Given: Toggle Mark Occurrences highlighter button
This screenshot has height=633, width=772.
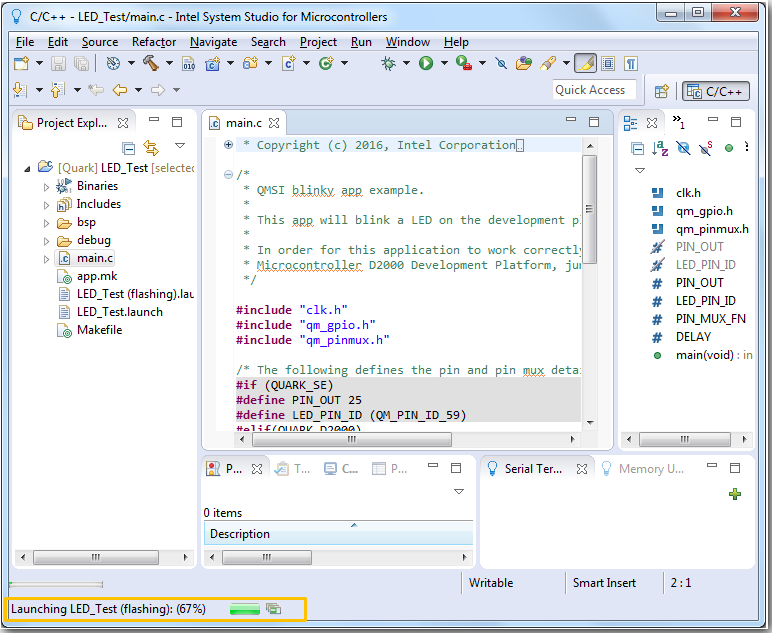Looking at the screenshot, I should coord(585,63).
